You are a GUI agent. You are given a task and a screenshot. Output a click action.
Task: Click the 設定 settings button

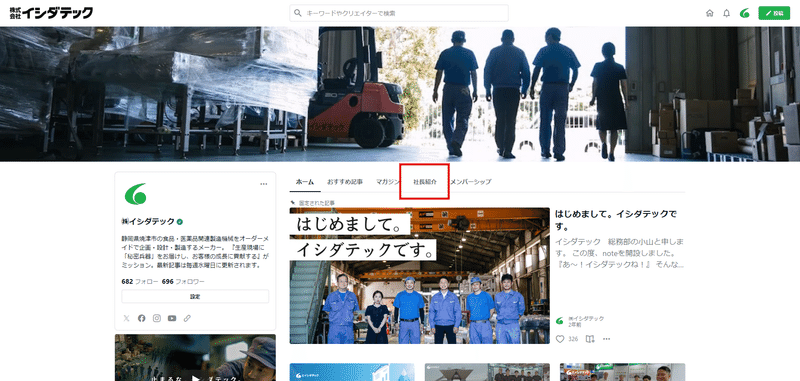click(x=195, y=296)
